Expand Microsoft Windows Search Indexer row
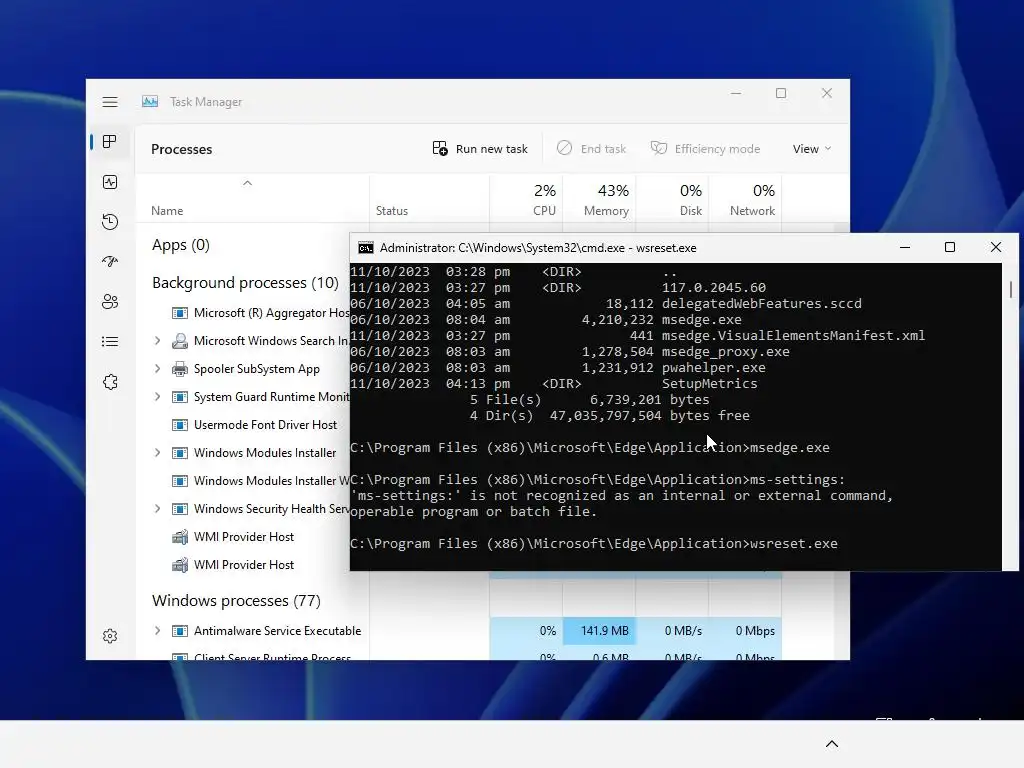This screenshot has height=768, width=1024. pyautogui.click(x=157, y=341)
